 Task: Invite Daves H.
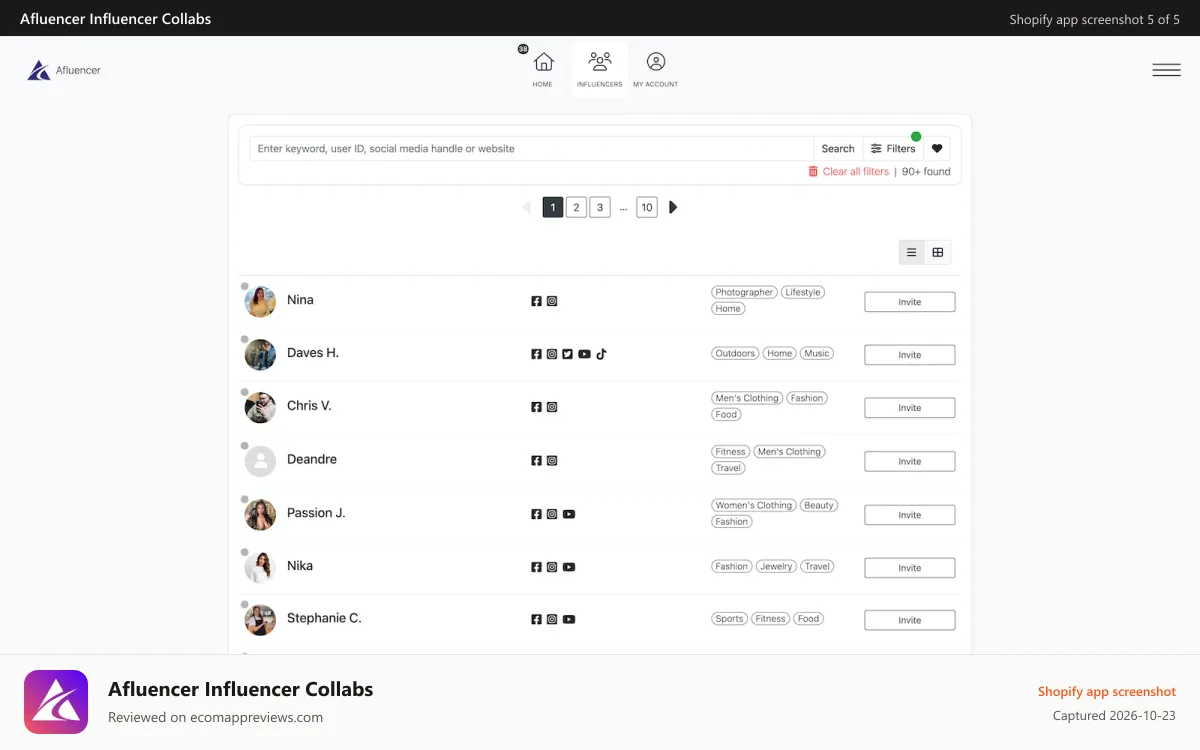tap(910, 355)
